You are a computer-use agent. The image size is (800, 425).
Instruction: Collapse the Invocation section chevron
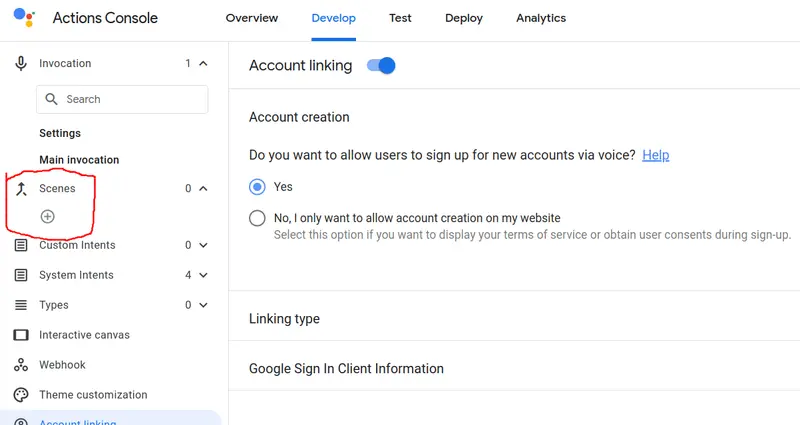click(203, 63)
